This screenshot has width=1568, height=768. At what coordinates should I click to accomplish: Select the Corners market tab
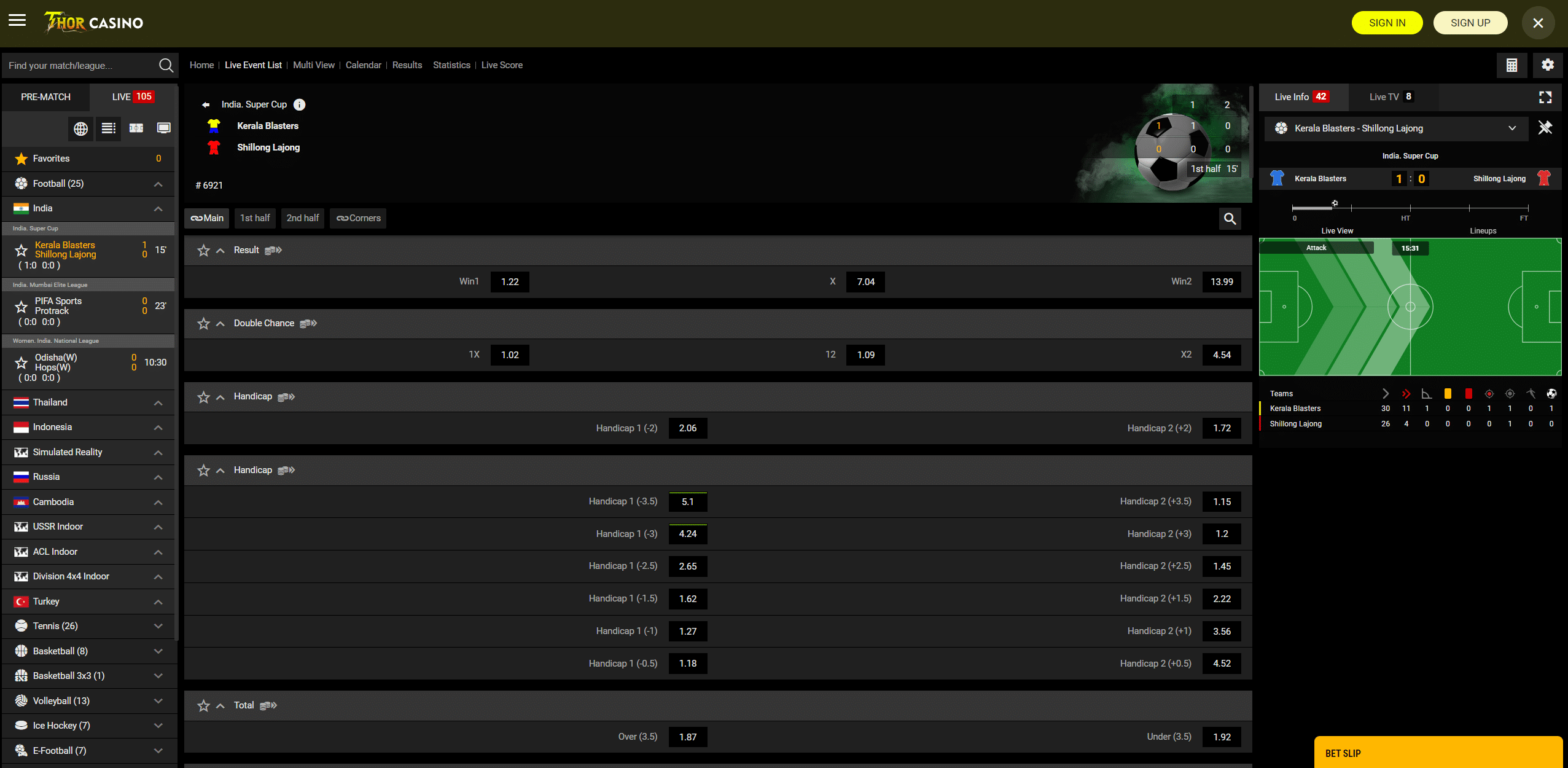click(358, 218)
